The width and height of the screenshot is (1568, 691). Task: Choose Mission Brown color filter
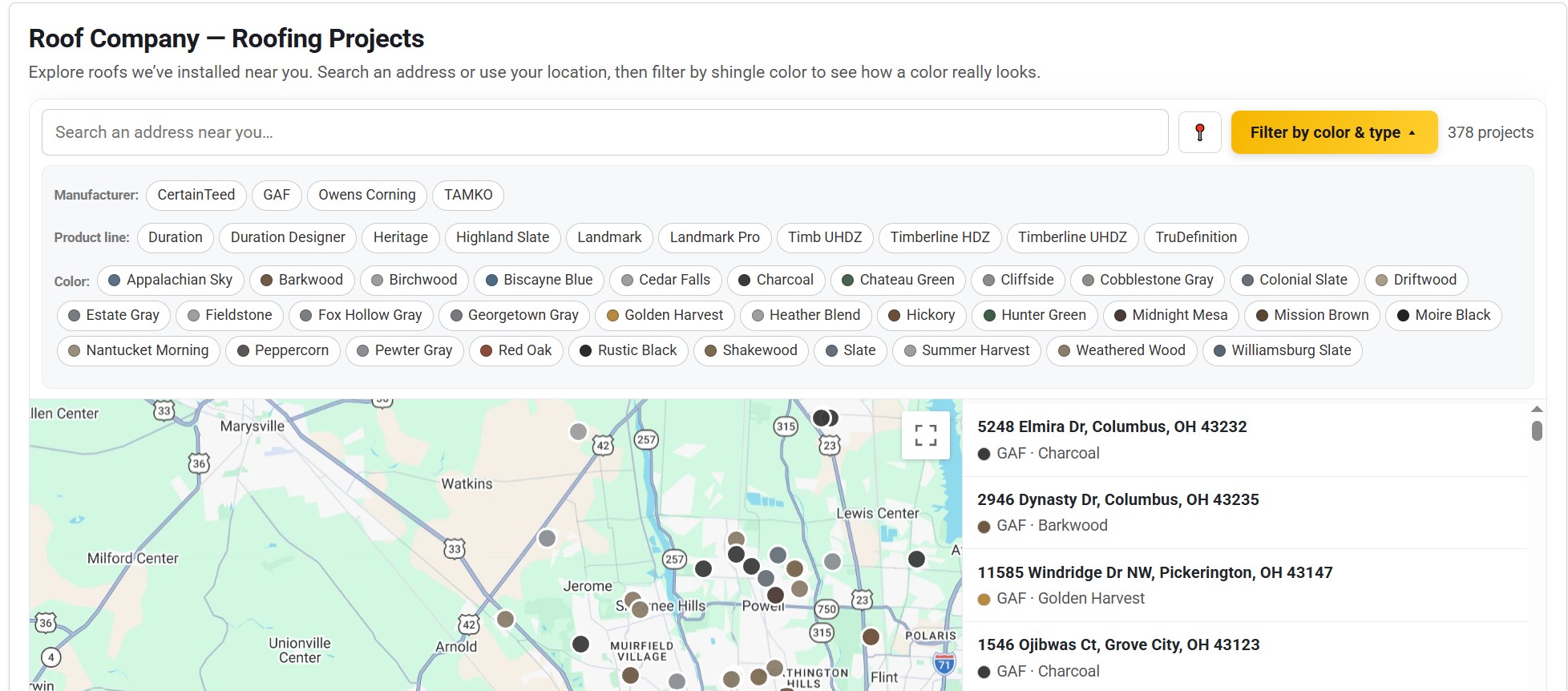pos(1313,315)
